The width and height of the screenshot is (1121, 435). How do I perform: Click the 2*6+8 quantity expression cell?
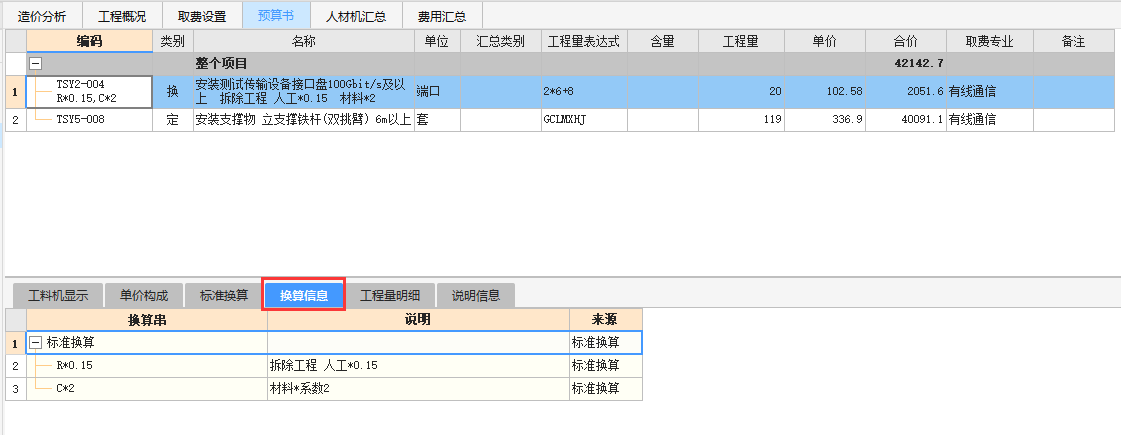[584, 91]
